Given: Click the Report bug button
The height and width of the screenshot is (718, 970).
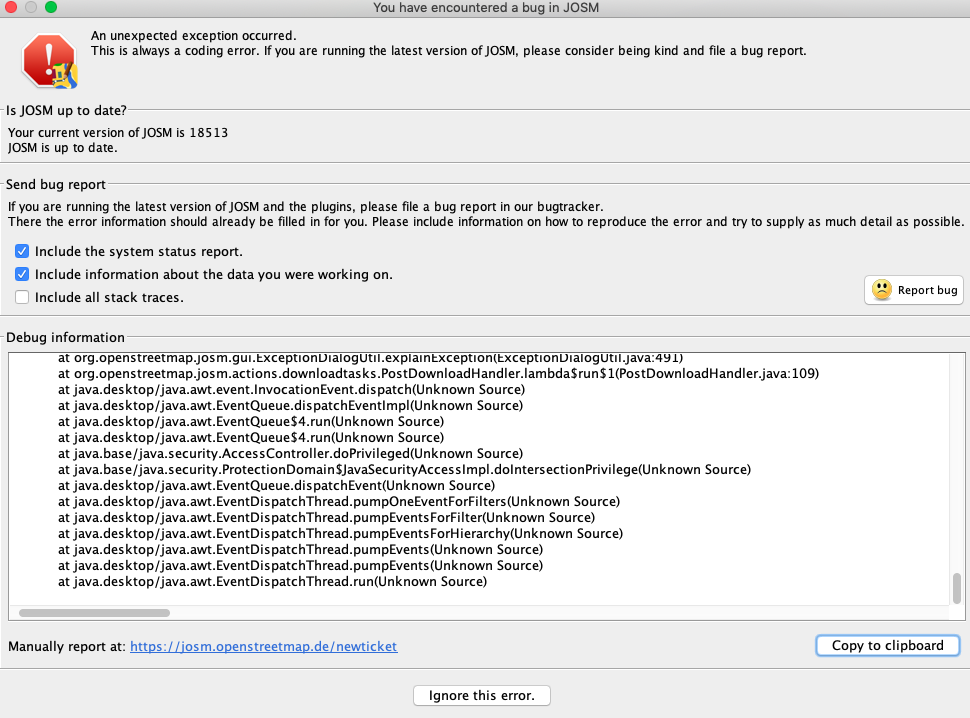Looking at the screenshot, I should [914, 290].
